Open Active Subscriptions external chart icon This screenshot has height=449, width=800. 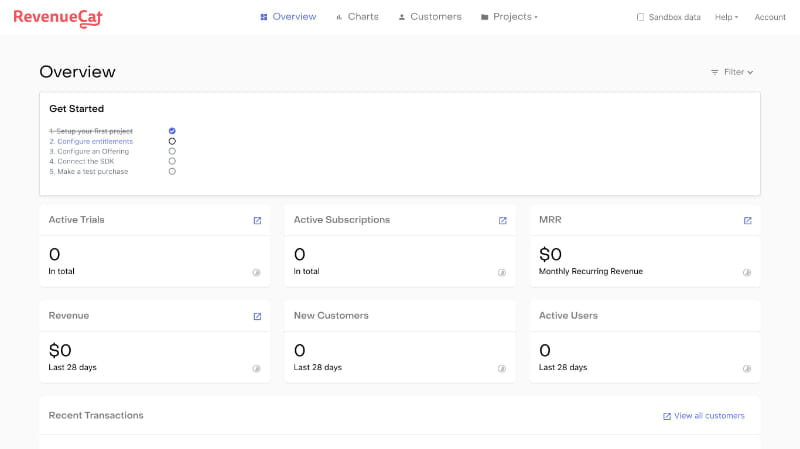coord(502,220)
